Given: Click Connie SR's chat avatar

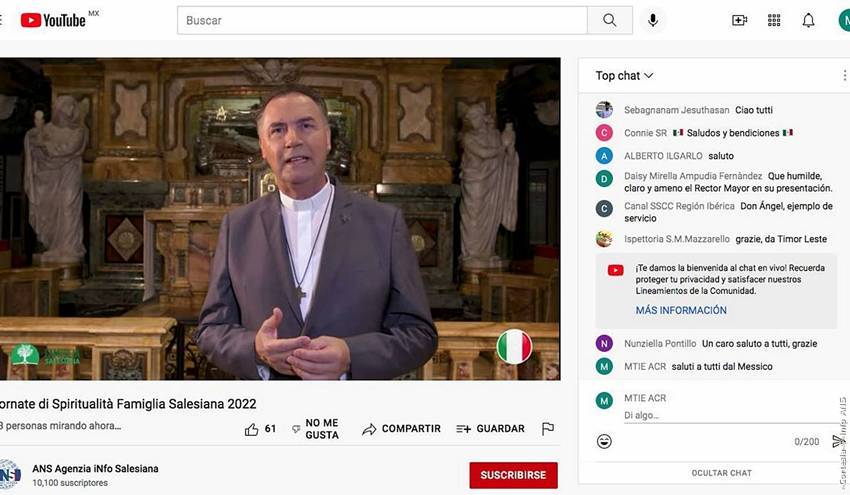Looking at the screenshot, I should click(x=604, y=133).
